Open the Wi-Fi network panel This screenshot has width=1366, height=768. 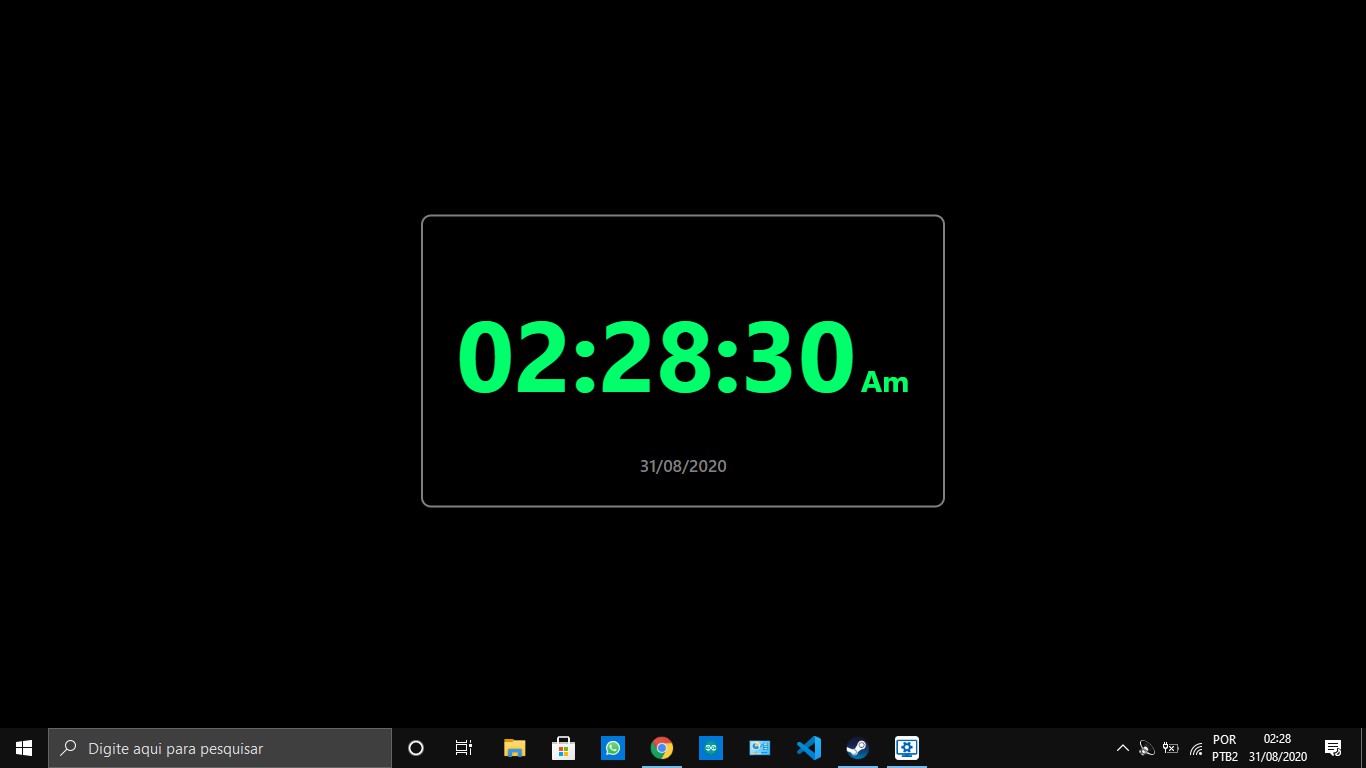pyautogui.click(x=1196, y=747)
